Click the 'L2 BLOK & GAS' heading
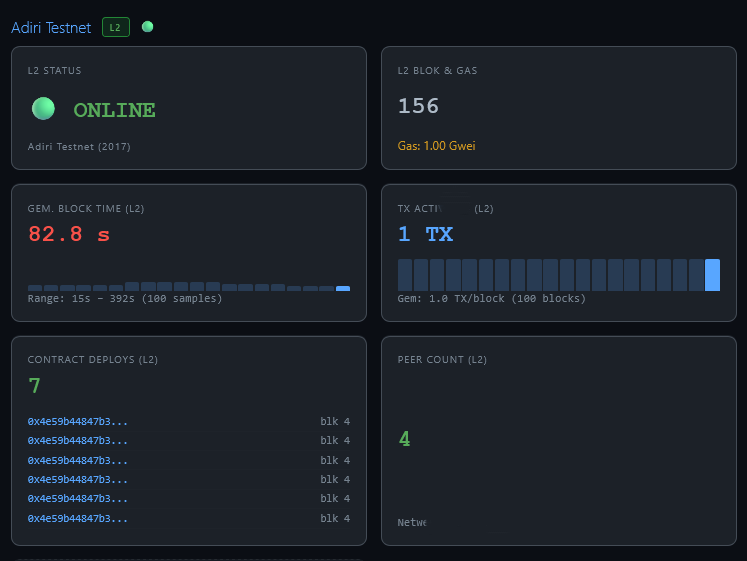 [x=437, y=70]
